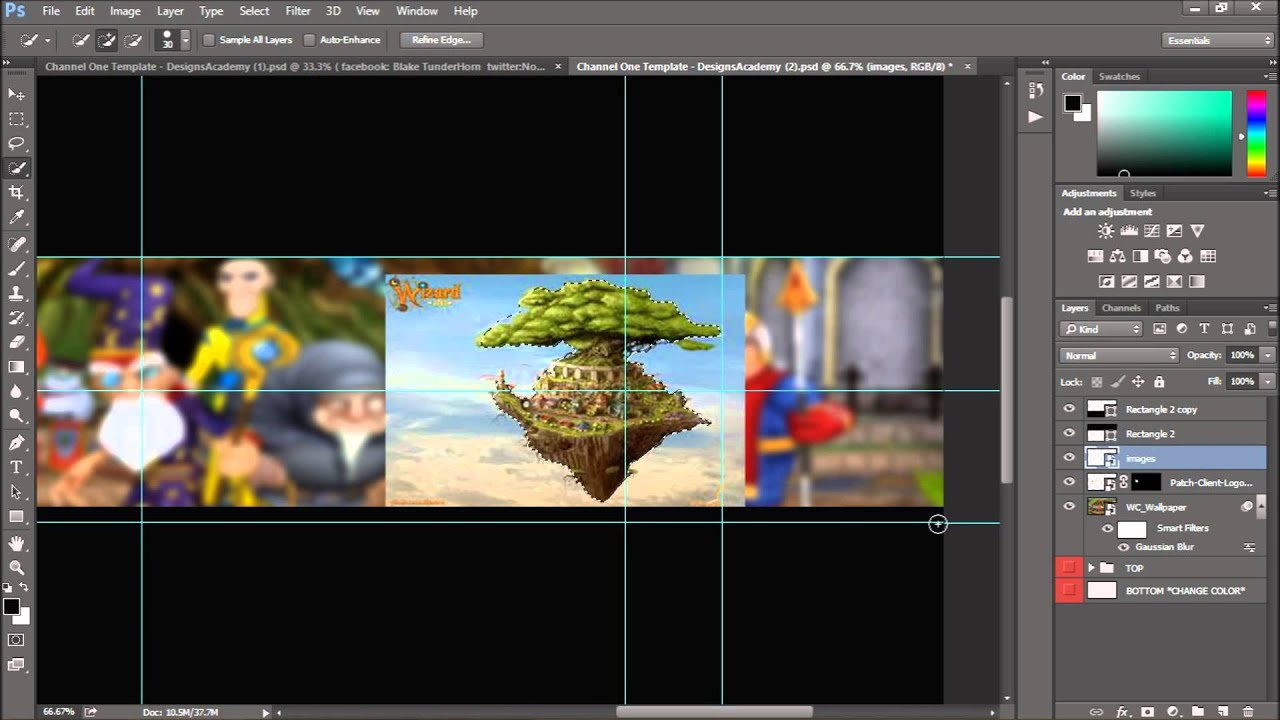
Task: Open the Opacity slider dropdown arrow
Action: [1268, 355]
